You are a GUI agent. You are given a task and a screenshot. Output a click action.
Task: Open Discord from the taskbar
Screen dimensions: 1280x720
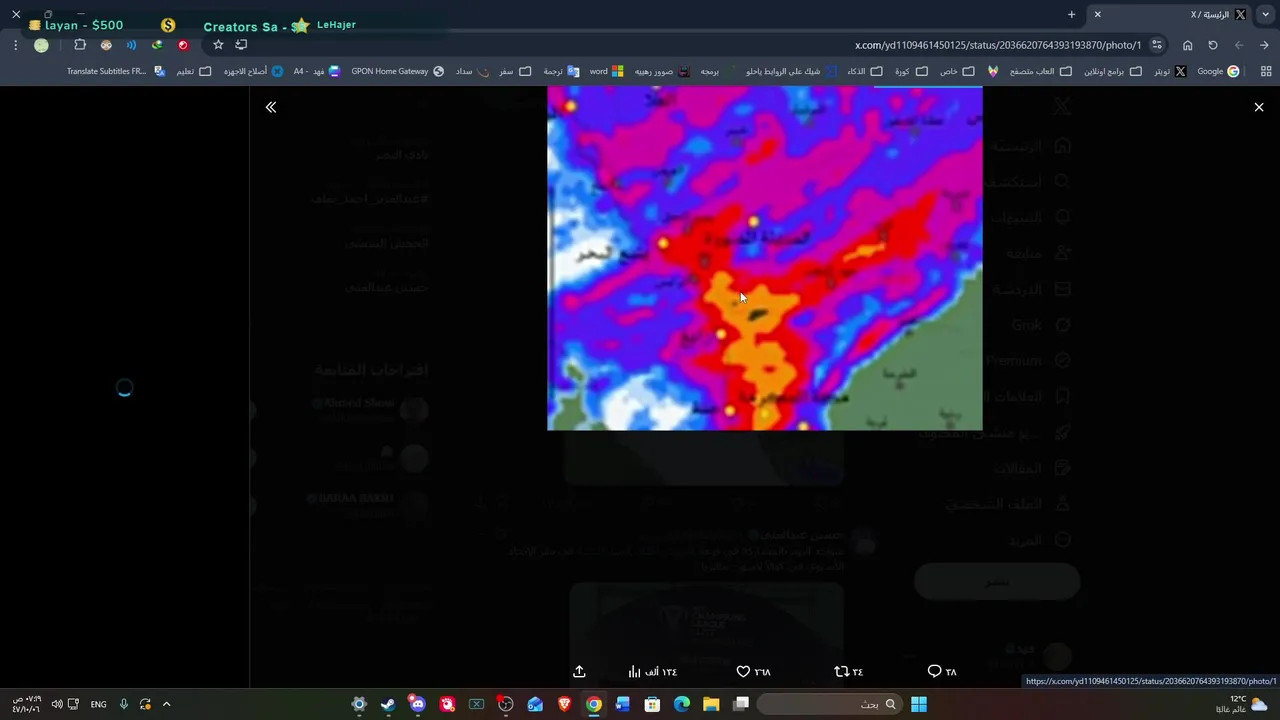(418, 704)
